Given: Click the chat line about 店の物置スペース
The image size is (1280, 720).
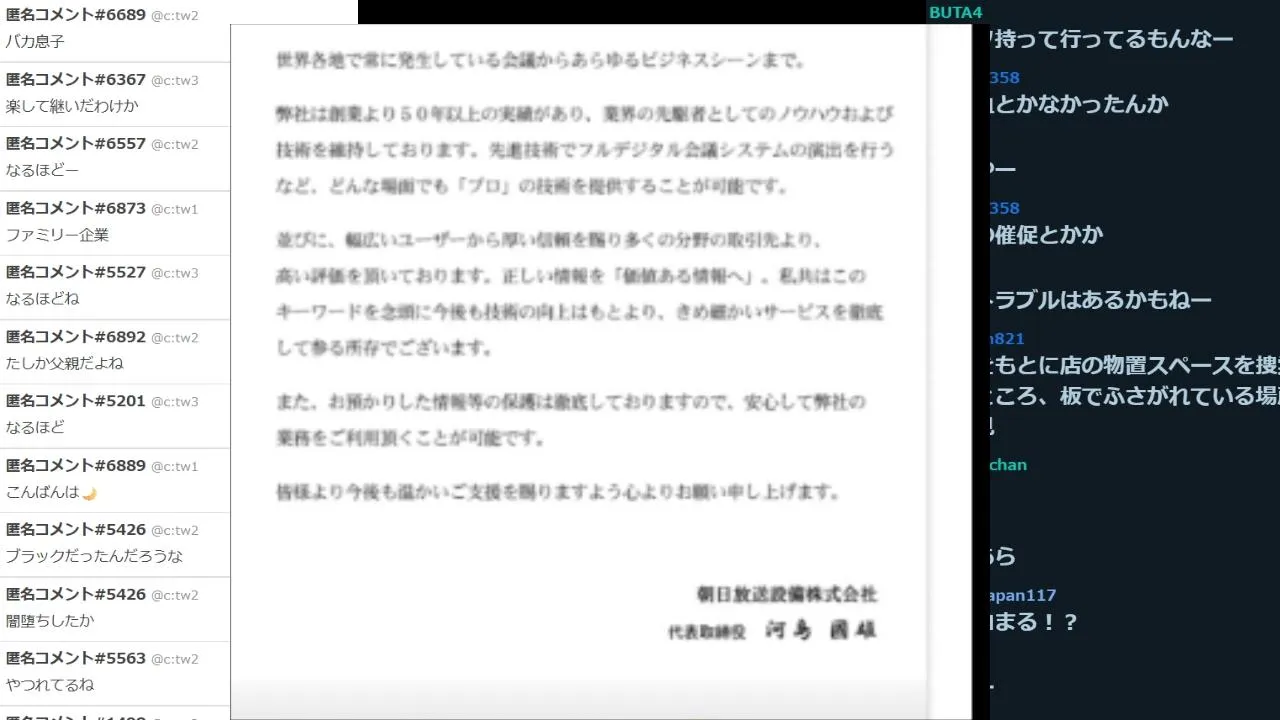Looking at the screenshot, I should tap(1135, 365).
